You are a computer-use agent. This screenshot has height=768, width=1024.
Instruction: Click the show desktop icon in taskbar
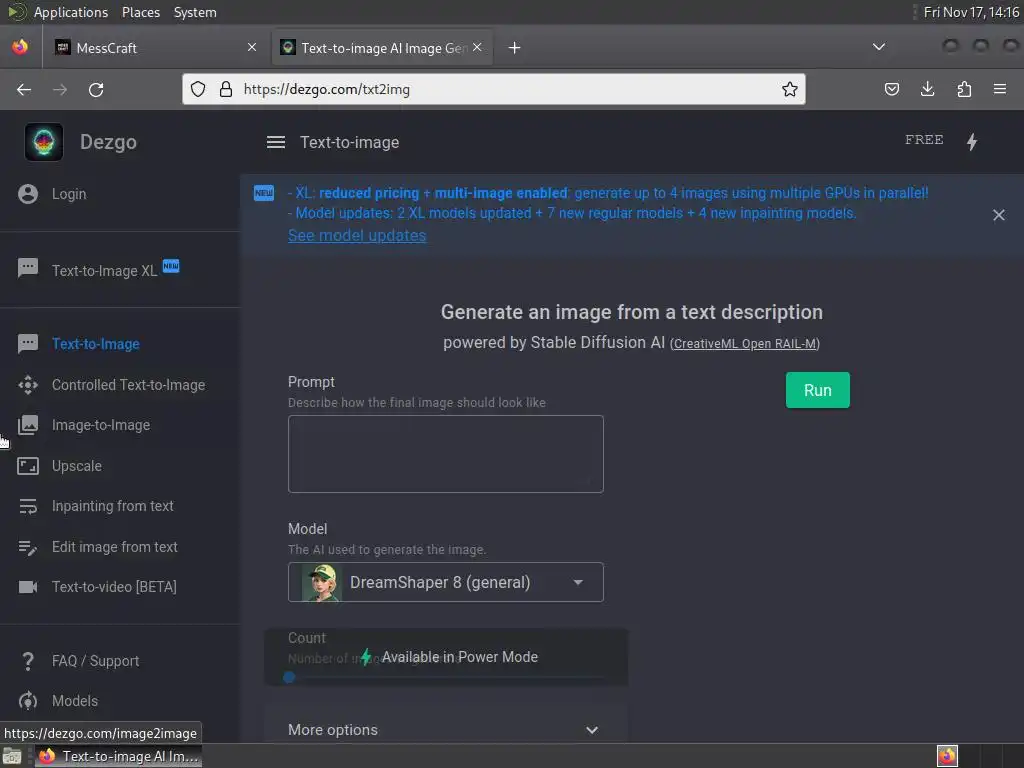[x=12, y=756]
